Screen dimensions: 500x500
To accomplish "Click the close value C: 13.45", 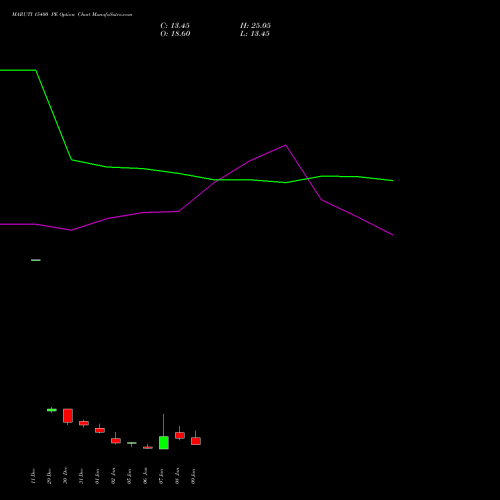I will click(175, 26).
